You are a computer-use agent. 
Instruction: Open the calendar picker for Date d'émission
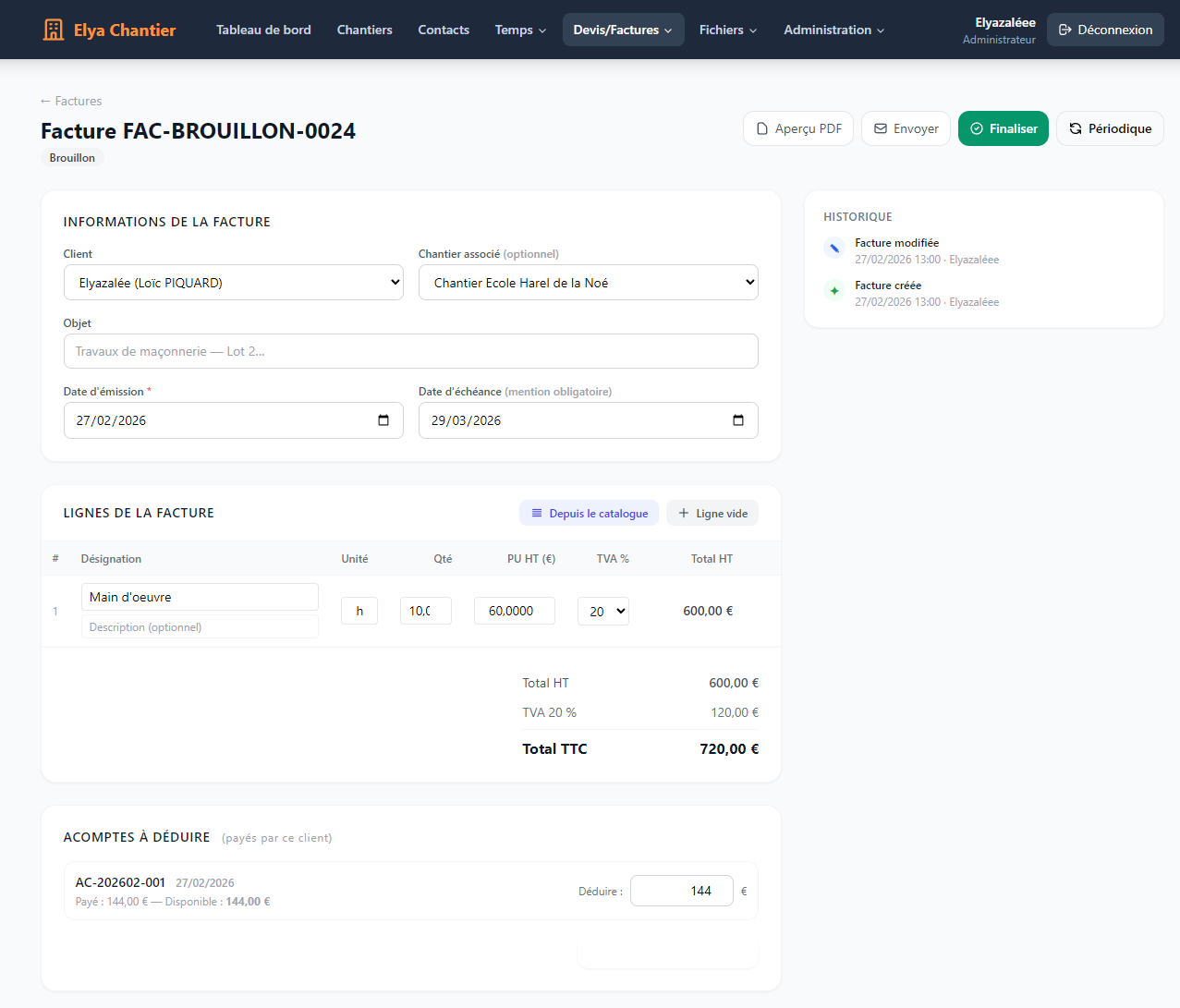click(x=383, y=420)
